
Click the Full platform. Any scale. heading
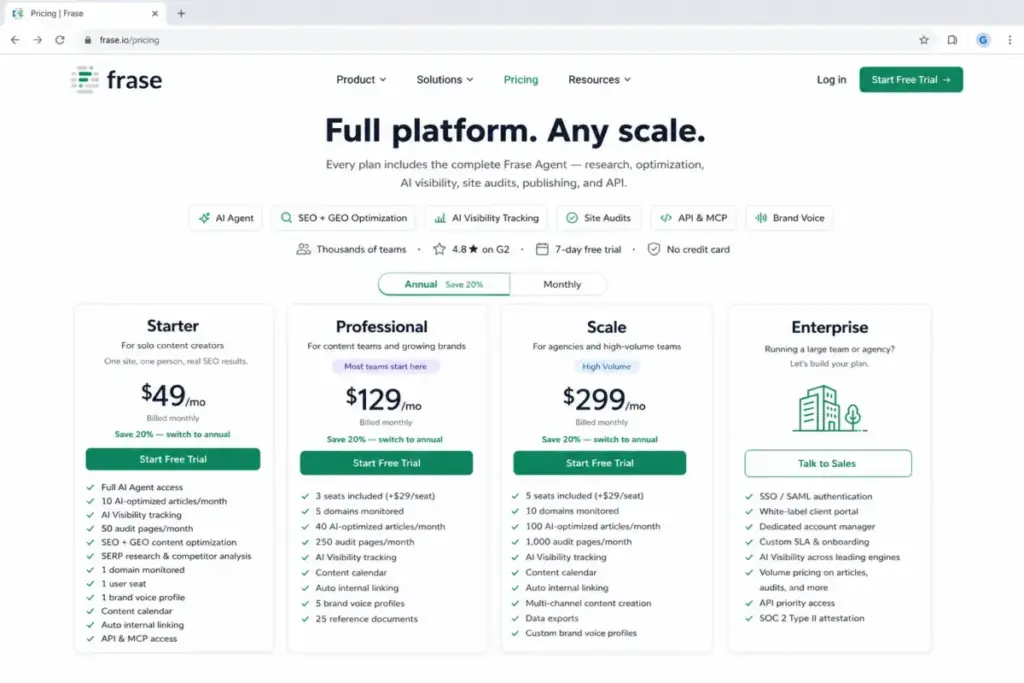[515, 131]
